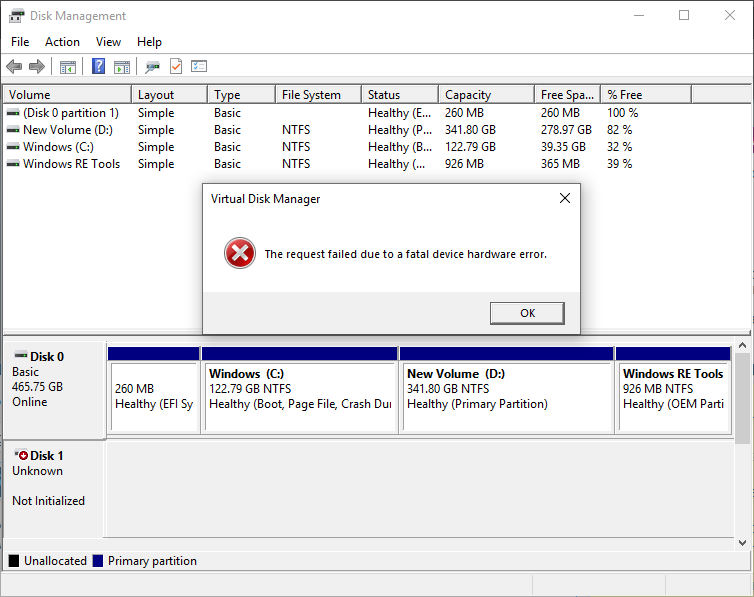Click Show/Hide Action Pane toolbar icon
This screenshot has height=597, width=754.
[x=122, y=67]
